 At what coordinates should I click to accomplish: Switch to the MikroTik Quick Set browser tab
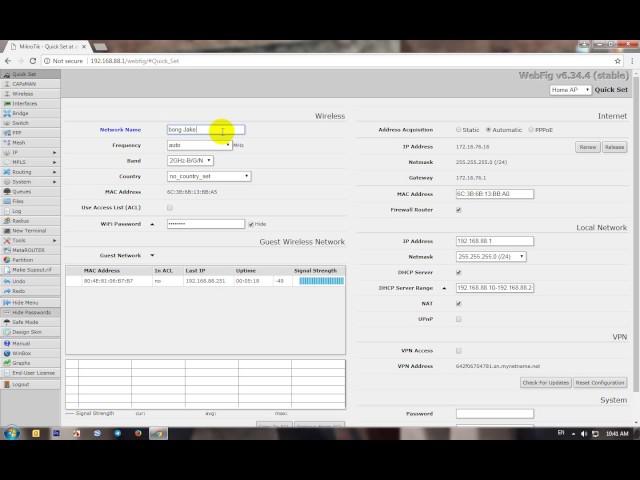click(x=46, y=47)
